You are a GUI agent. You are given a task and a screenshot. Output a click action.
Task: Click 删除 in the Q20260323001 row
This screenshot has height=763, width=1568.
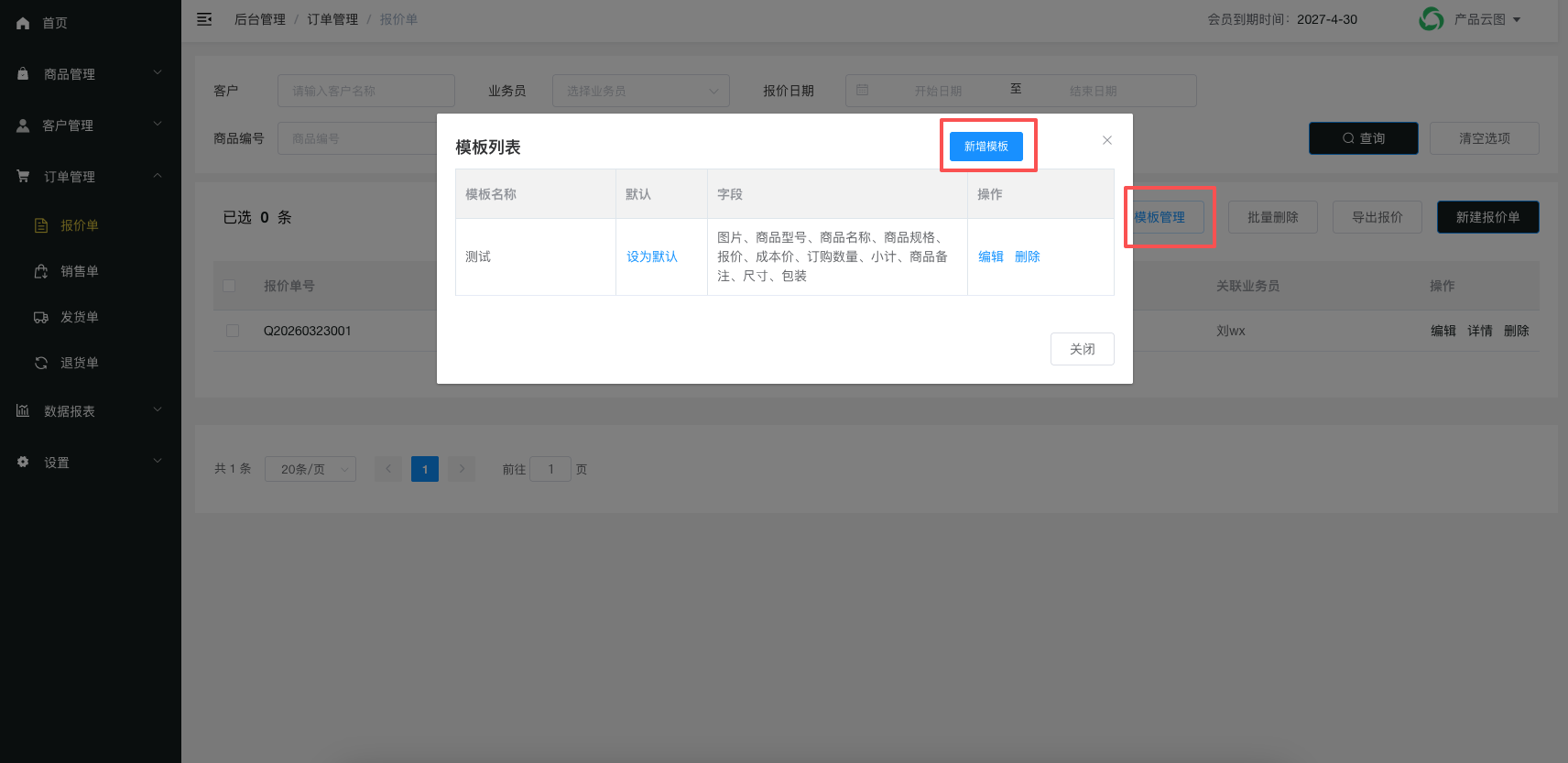[x=1517, y=331]
